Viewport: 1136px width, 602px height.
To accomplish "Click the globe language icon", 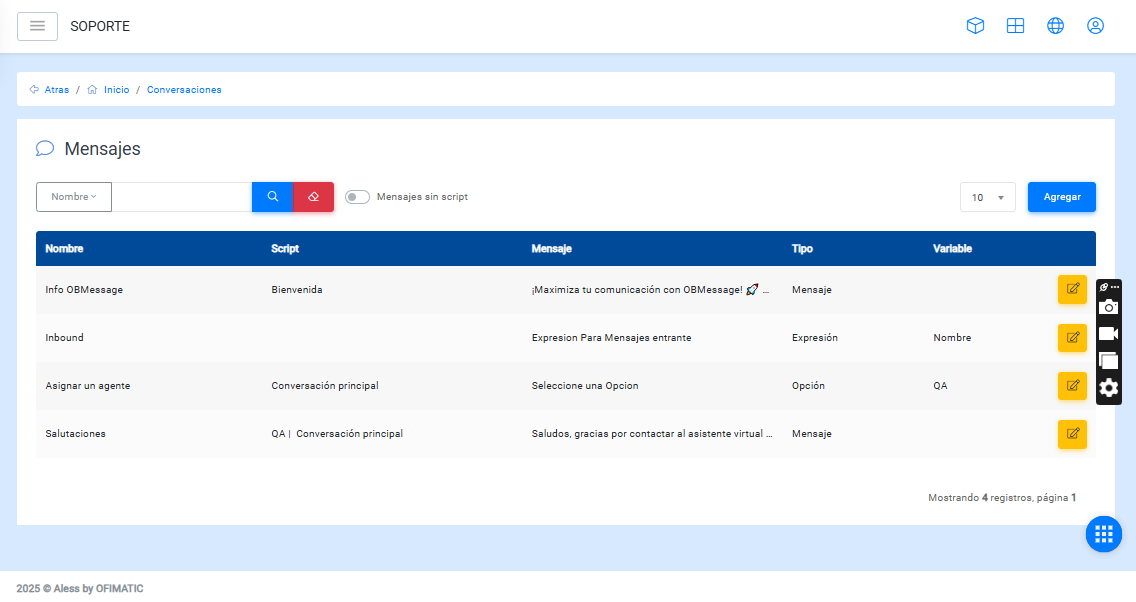I will [1055, 26].
